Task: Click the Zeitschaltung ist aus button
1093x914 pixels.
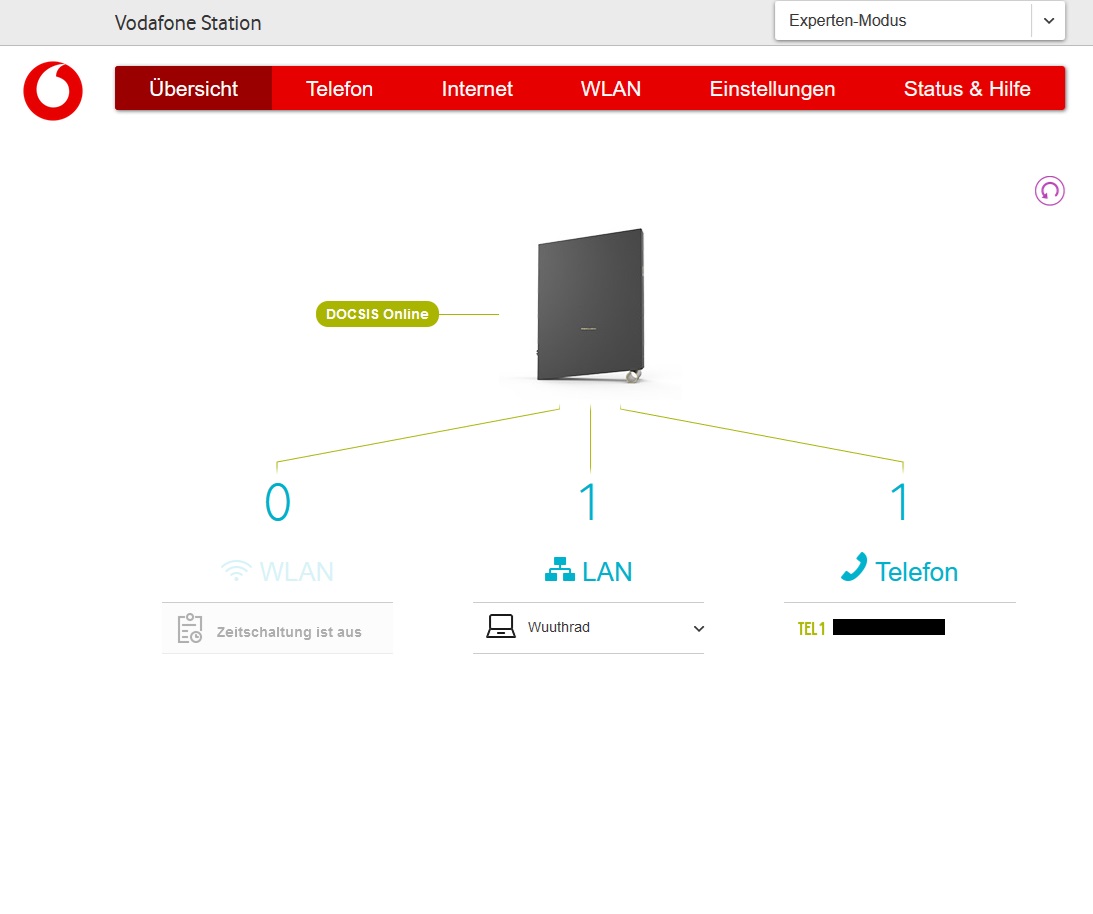Action: (x=277, y=628)
